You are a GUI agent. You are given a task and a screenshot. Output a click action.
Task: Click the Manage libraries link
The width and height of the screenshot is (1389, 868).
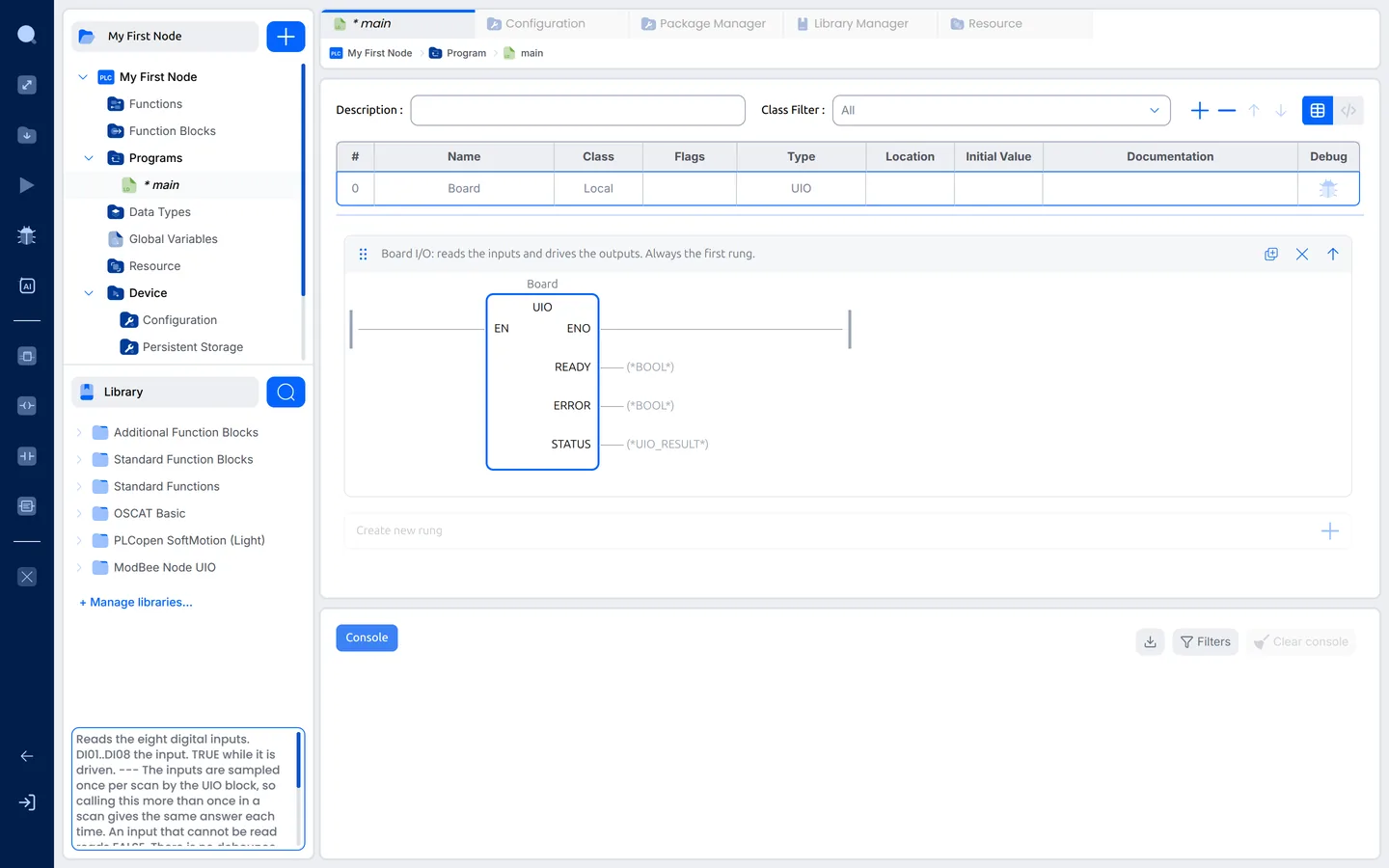pos(136,602)
